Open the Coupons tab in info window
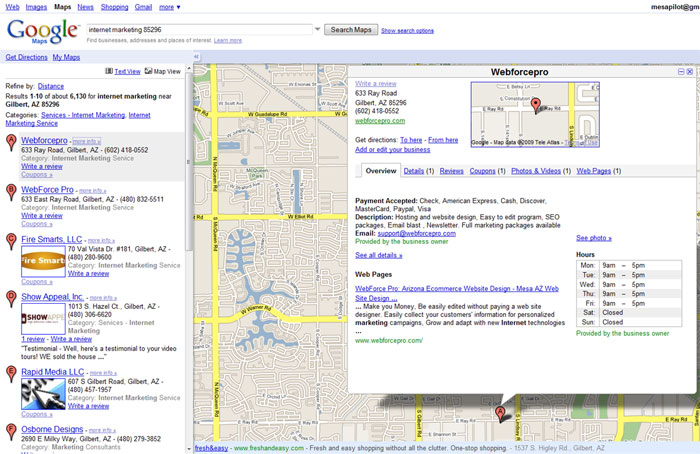The image size is (700, 454). click(482, 171)
